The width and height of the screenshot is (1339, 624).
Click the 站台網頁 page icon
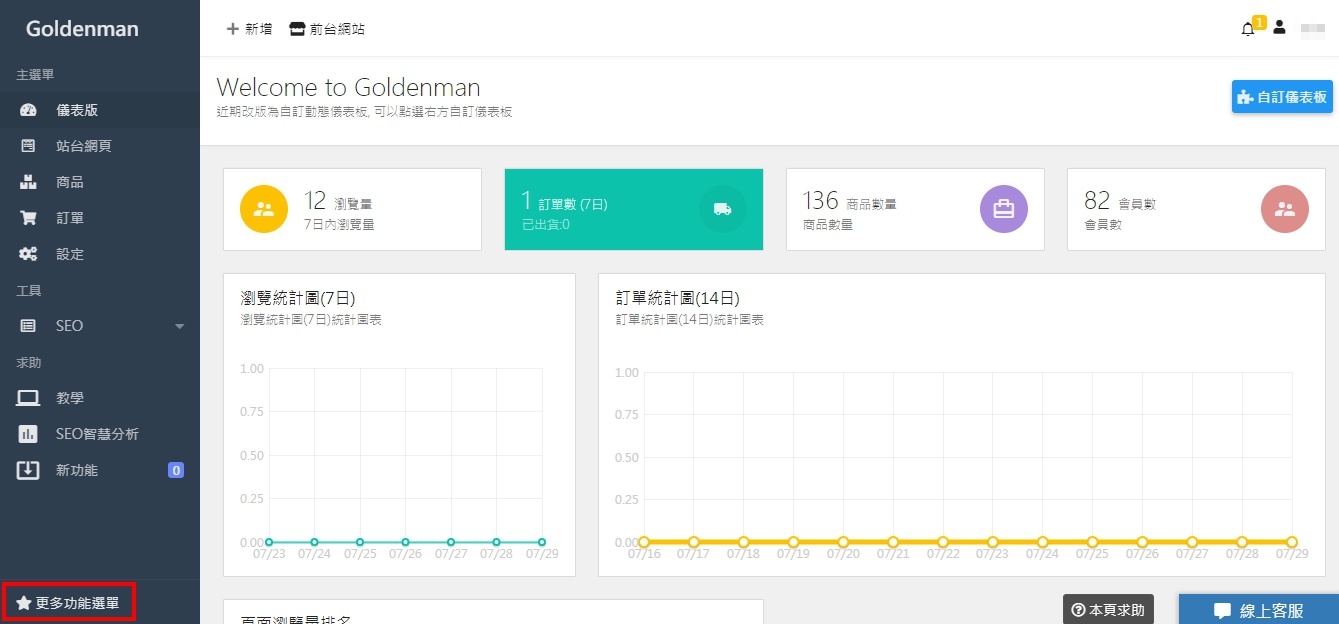point(28,146)
